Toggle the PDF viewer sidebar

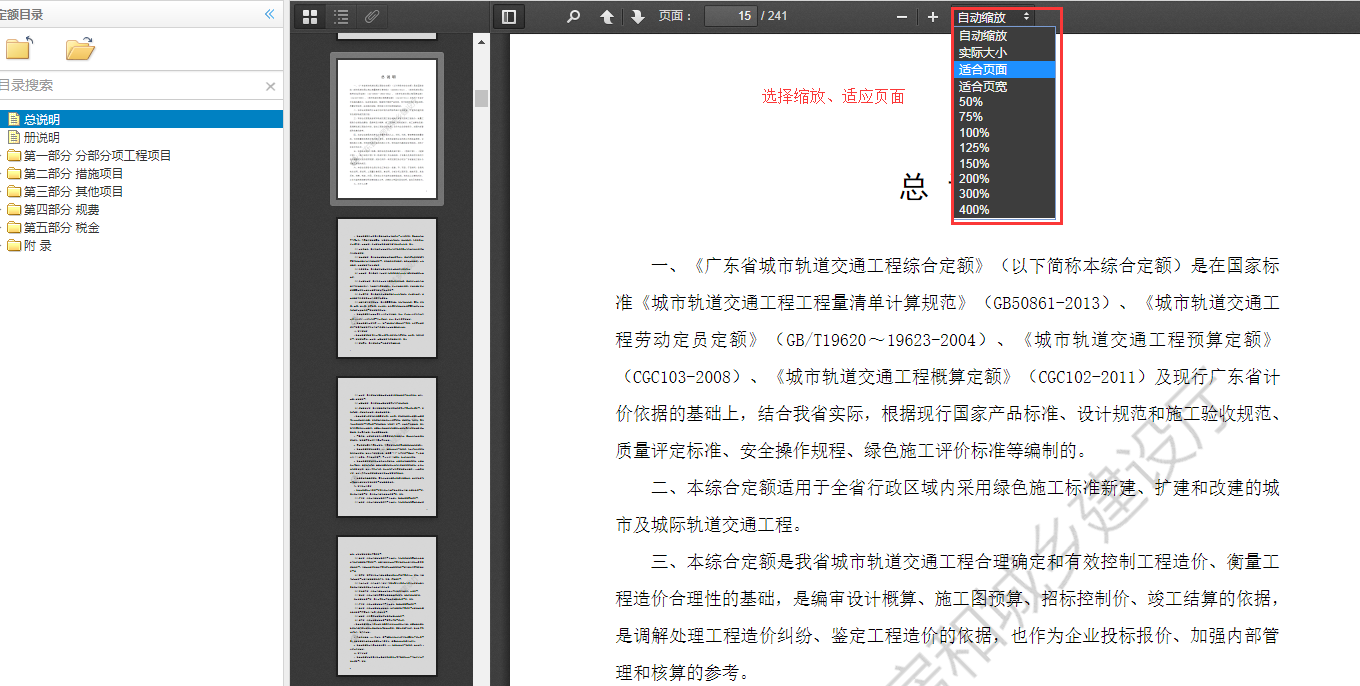pyautogui.click(x=509, y=16)
